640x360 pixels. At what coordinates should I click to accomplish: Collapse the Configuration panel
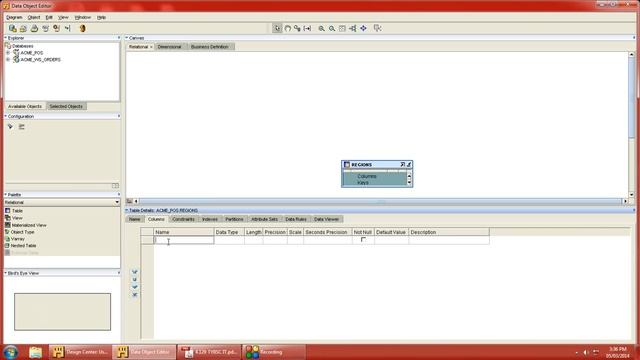(6, 116)
